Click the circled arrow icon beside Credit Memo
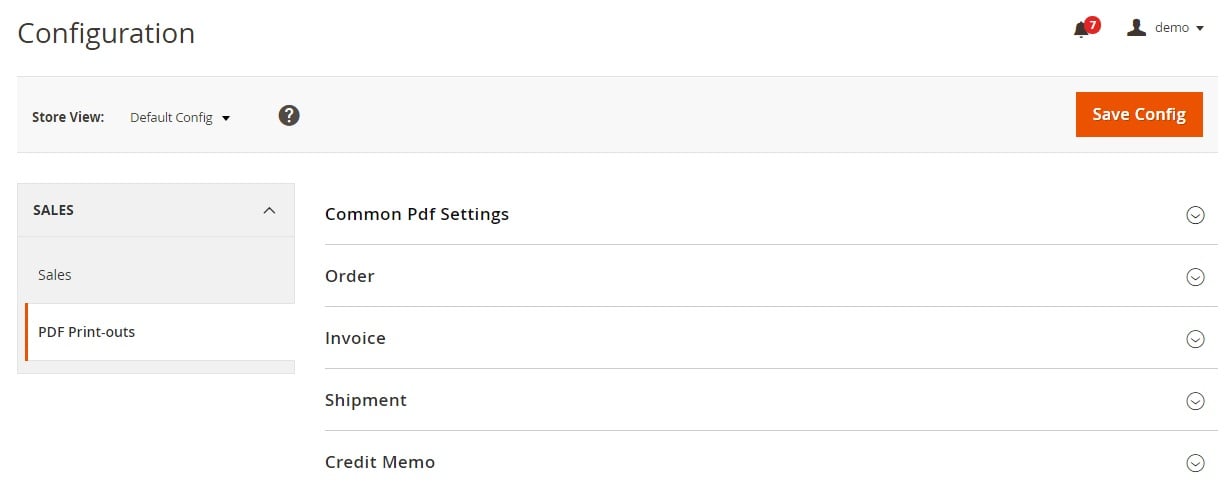 (1195, 463)
